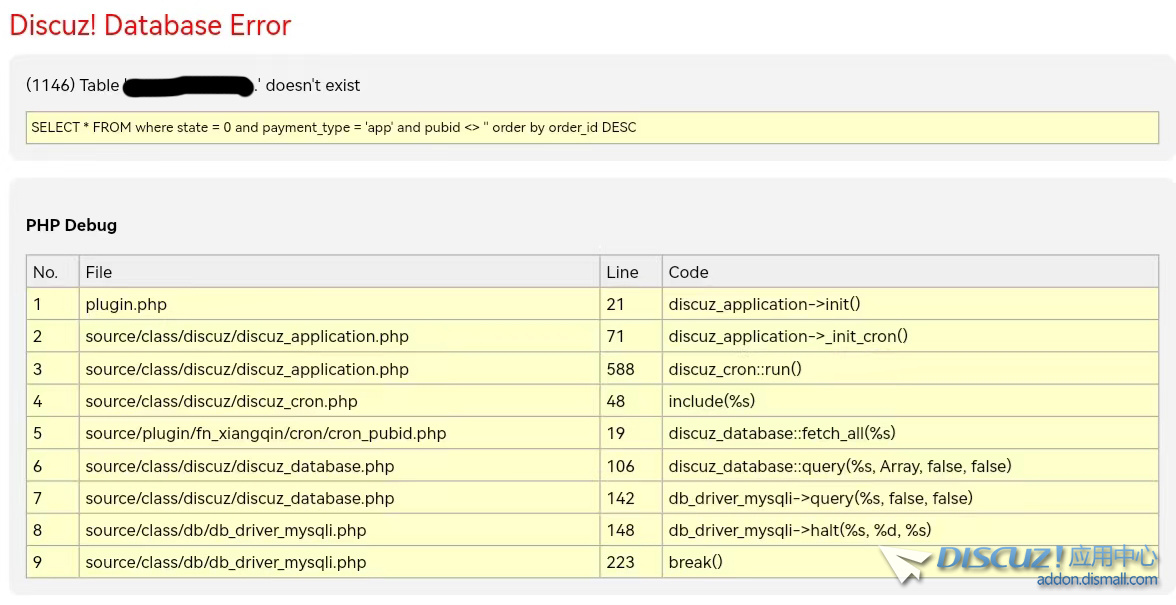Click the 'Discuz! Database Error' heading
The height and width of the screenshot is (605, 1176).
pyautogui.click(x=150, y=25)
